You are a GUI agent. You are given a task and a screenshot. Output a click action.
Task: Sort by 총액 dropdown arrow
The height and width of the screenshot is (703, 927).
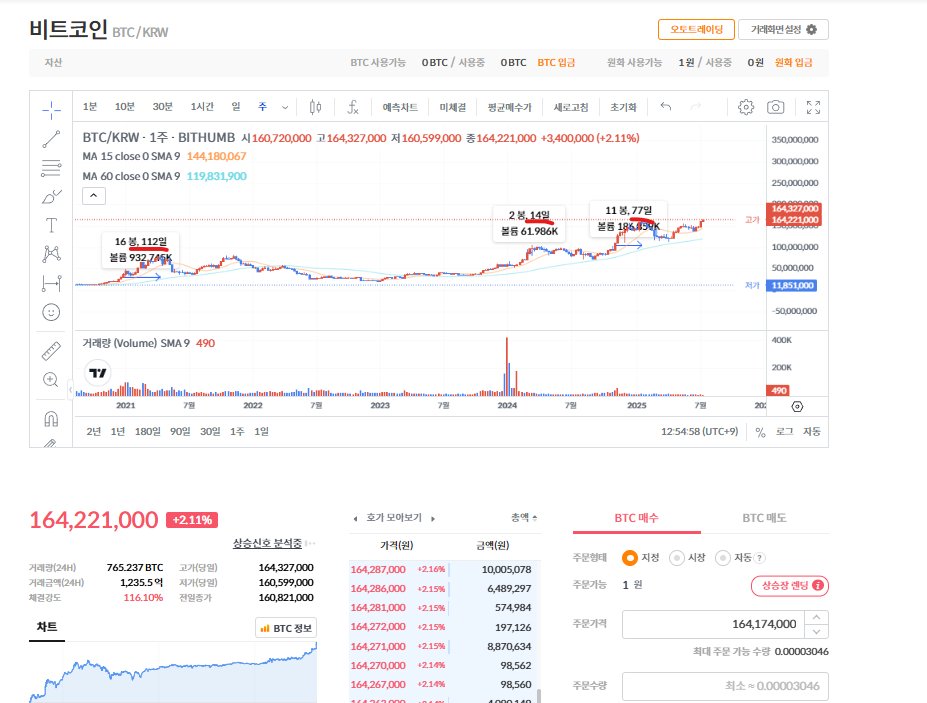point(534,518)
